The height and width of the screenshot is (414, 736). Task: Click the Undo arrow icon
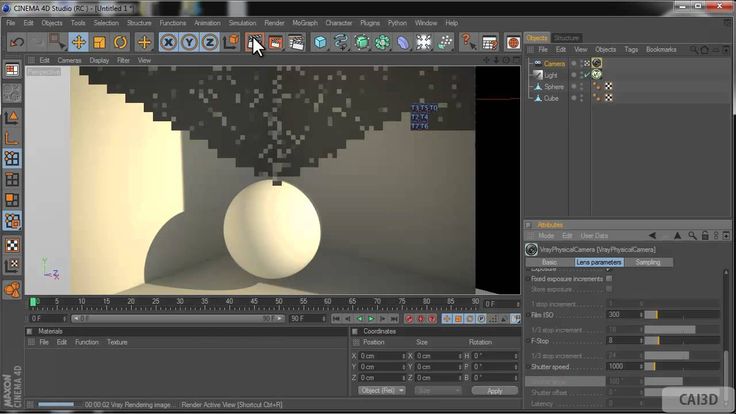pos(17,42)
